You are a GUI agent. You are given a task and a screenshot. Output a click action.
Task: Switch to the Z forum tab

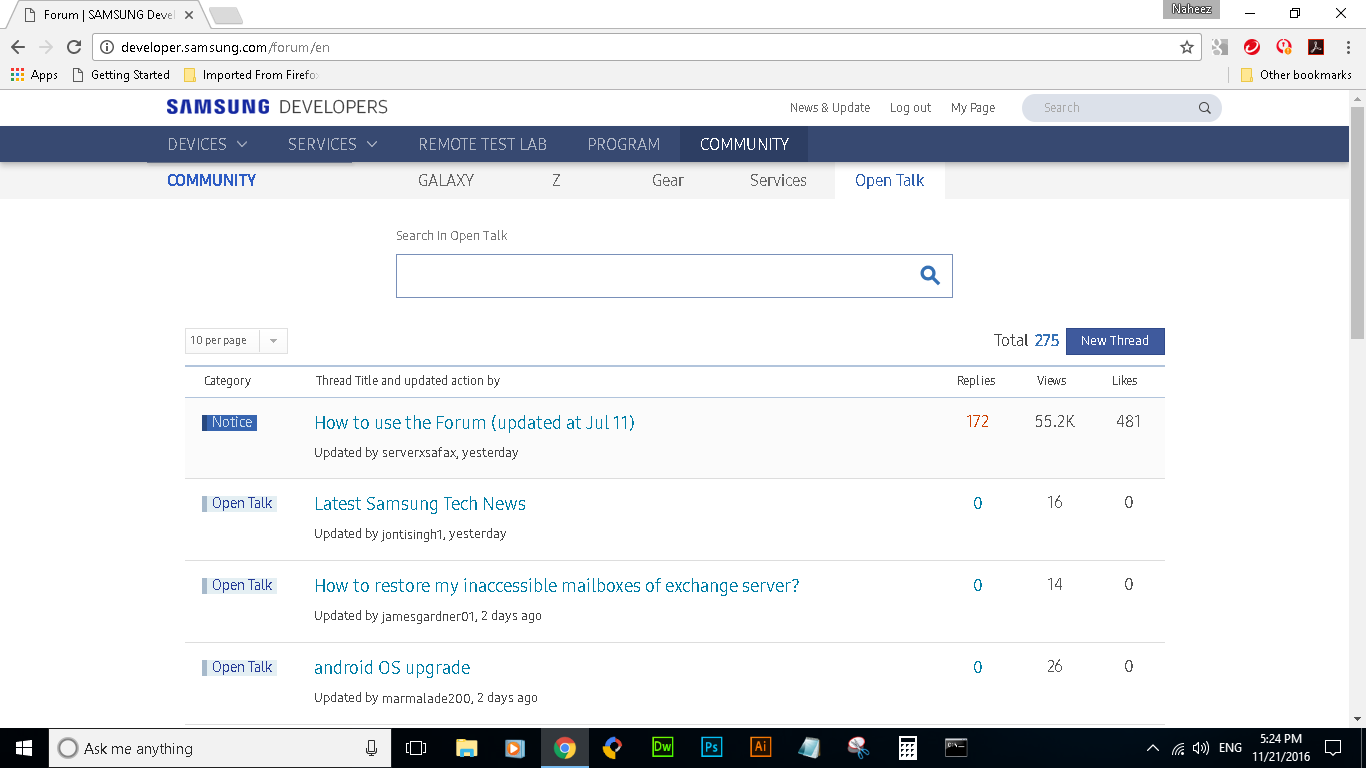tap(556, 180)
